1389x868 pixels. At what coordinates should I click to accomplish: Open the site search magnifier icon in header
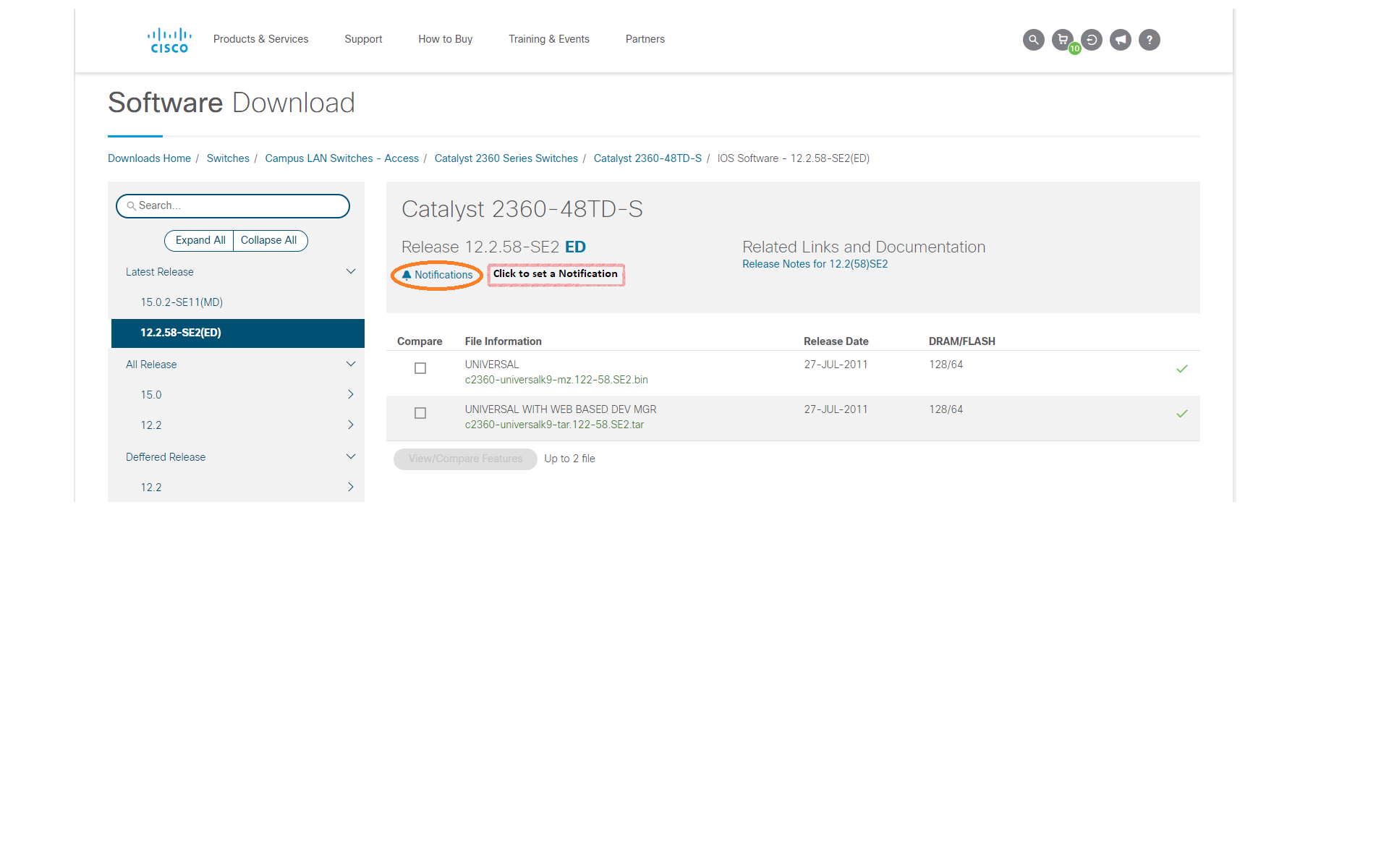[1033, 40]
